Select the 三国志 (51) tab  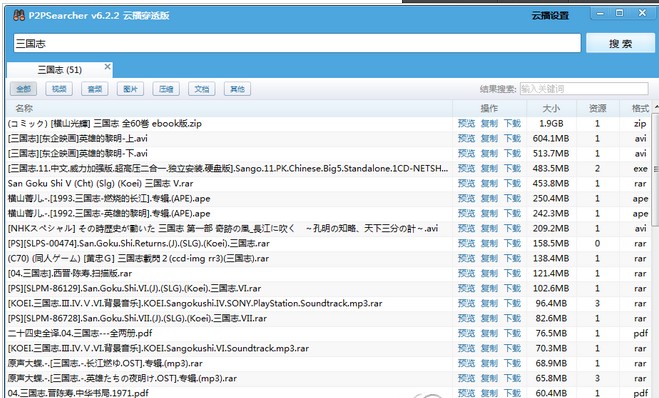point(60,70)
